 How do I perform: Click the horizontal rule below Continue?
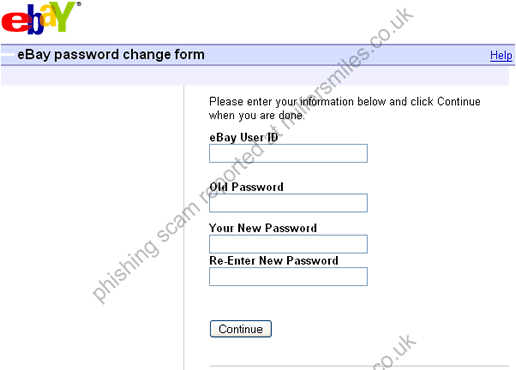359,366
